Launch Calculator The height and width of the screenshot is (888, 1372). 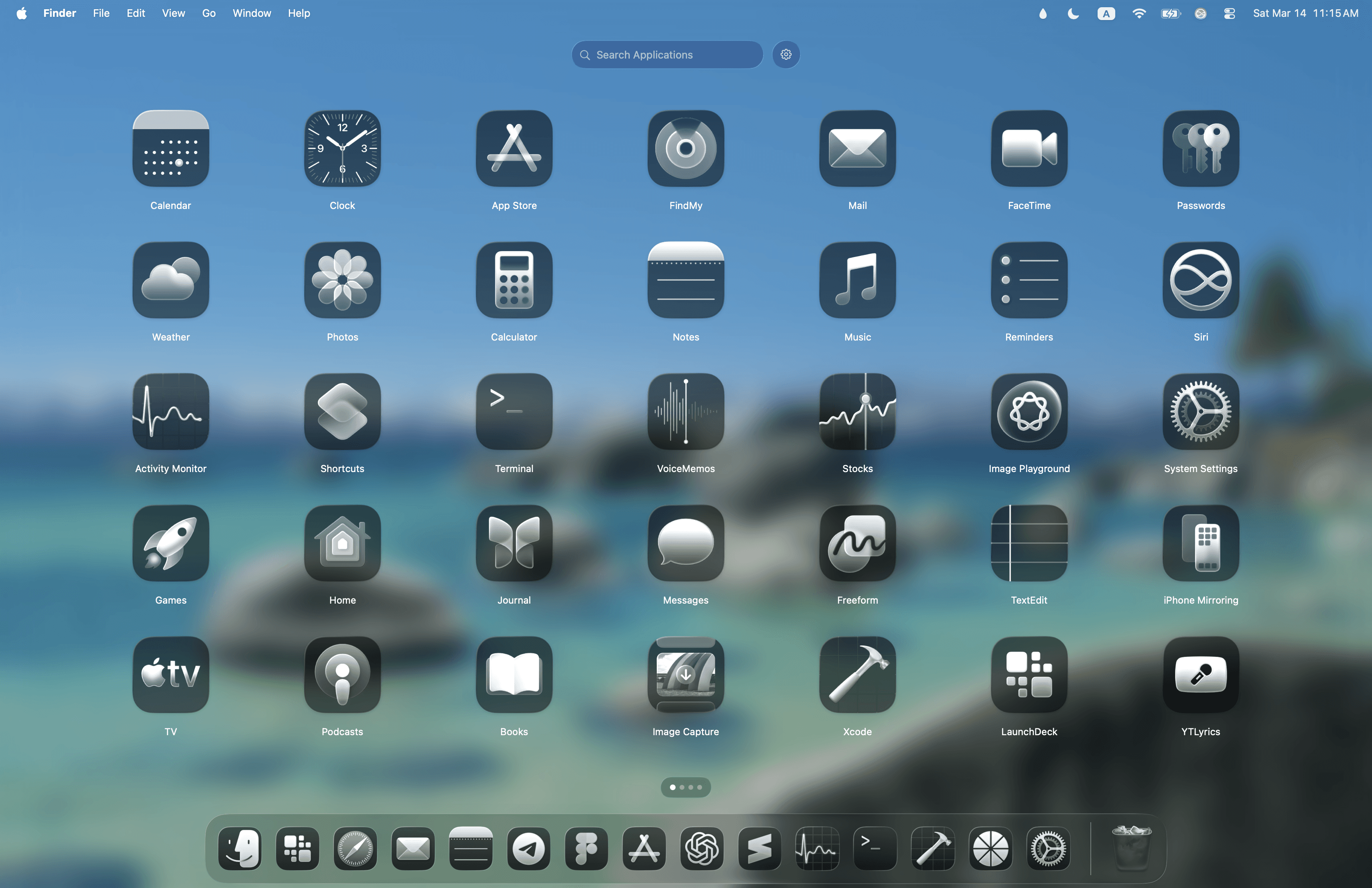514,280
